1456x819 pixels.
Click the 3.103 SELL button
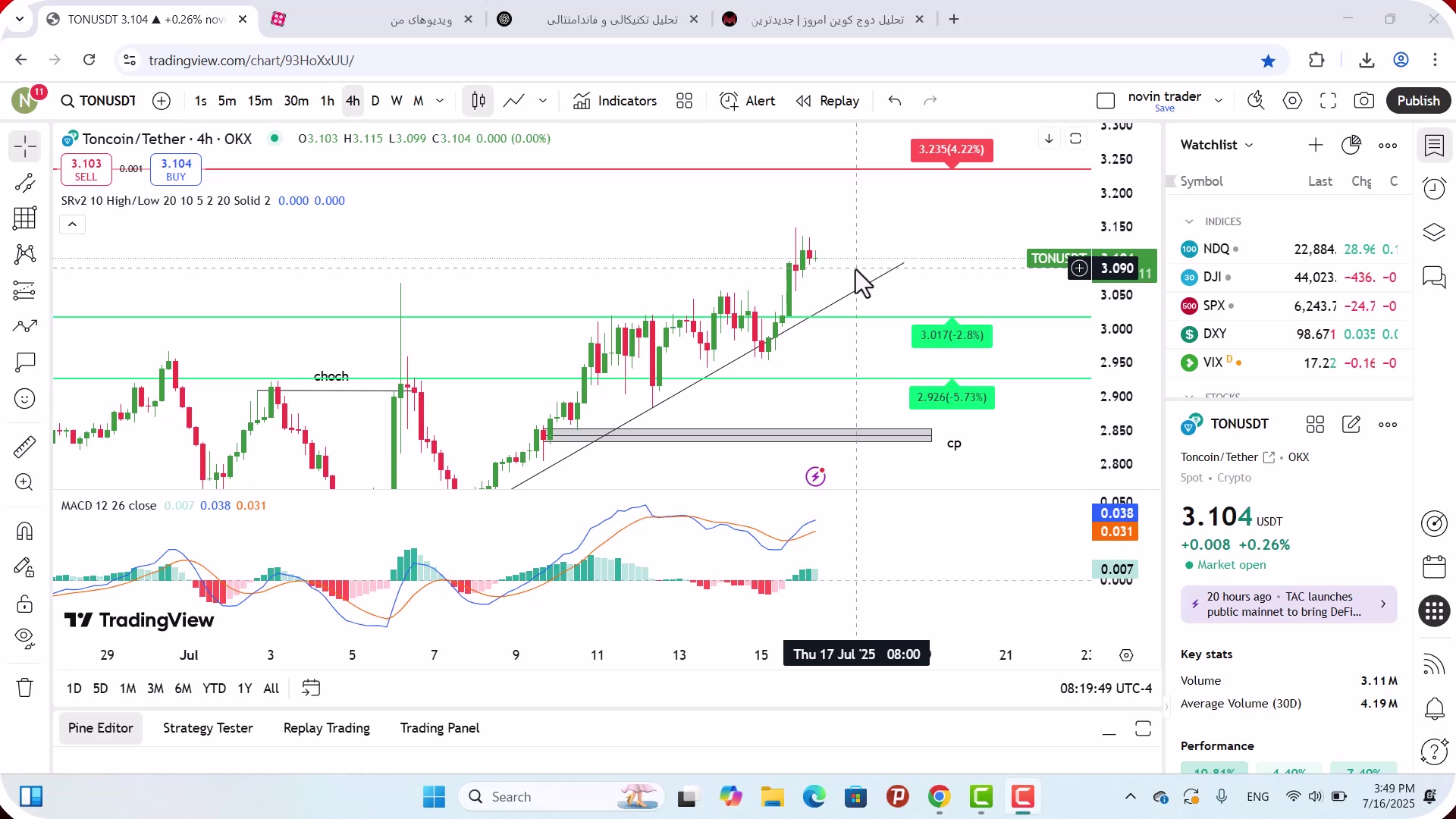click(86, 169)
